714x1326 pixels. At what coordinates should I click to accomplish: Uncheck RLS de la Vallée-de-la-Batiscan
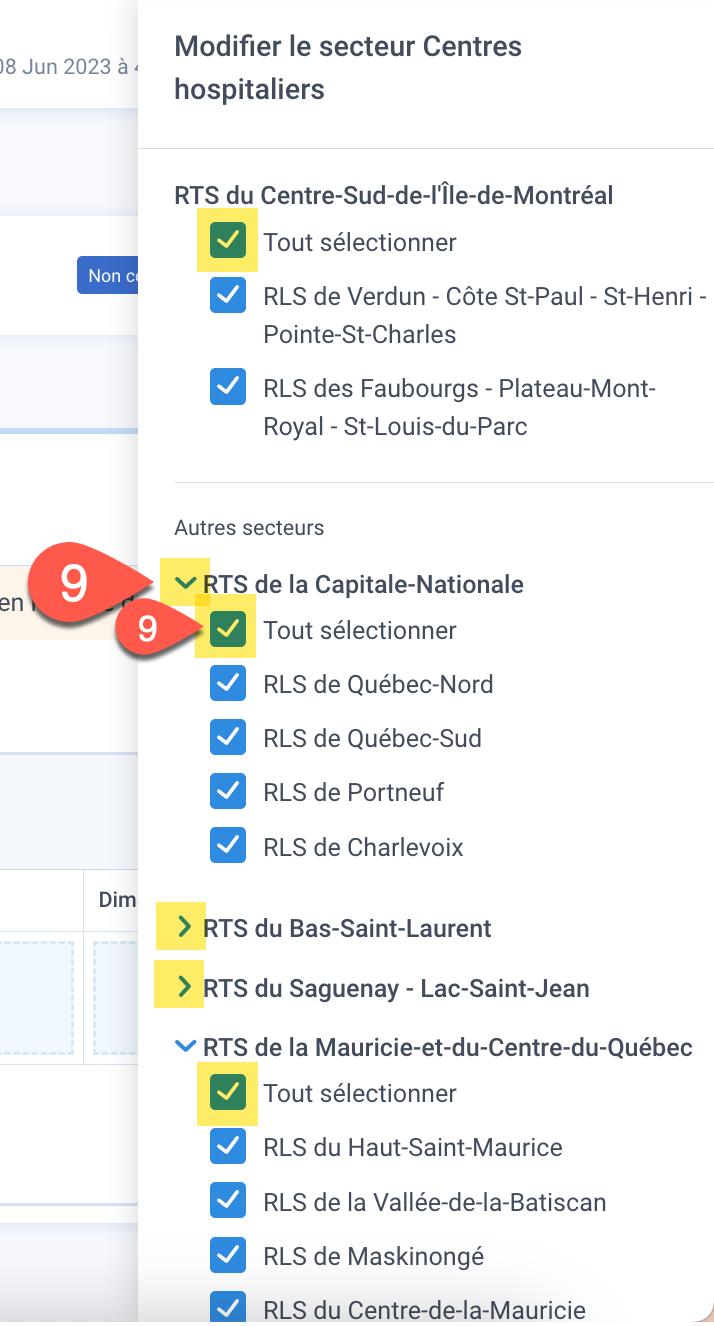point(229,1201)
